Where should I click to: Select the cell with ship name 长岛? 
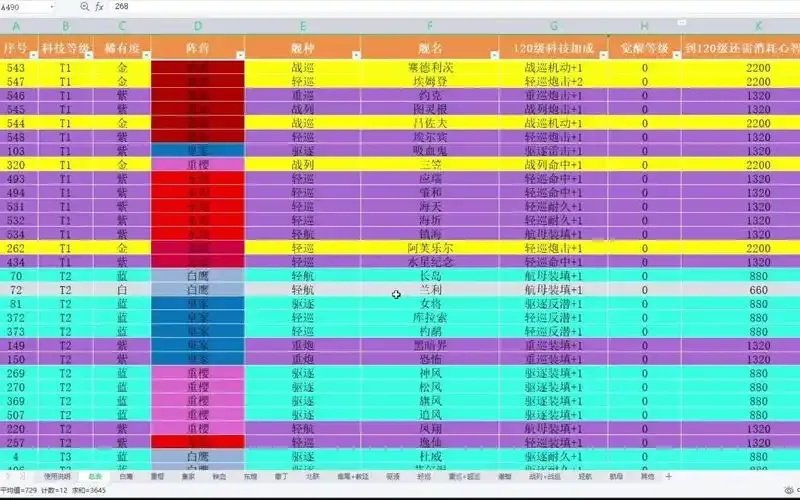pyautogui.click(x=430, y=276)
